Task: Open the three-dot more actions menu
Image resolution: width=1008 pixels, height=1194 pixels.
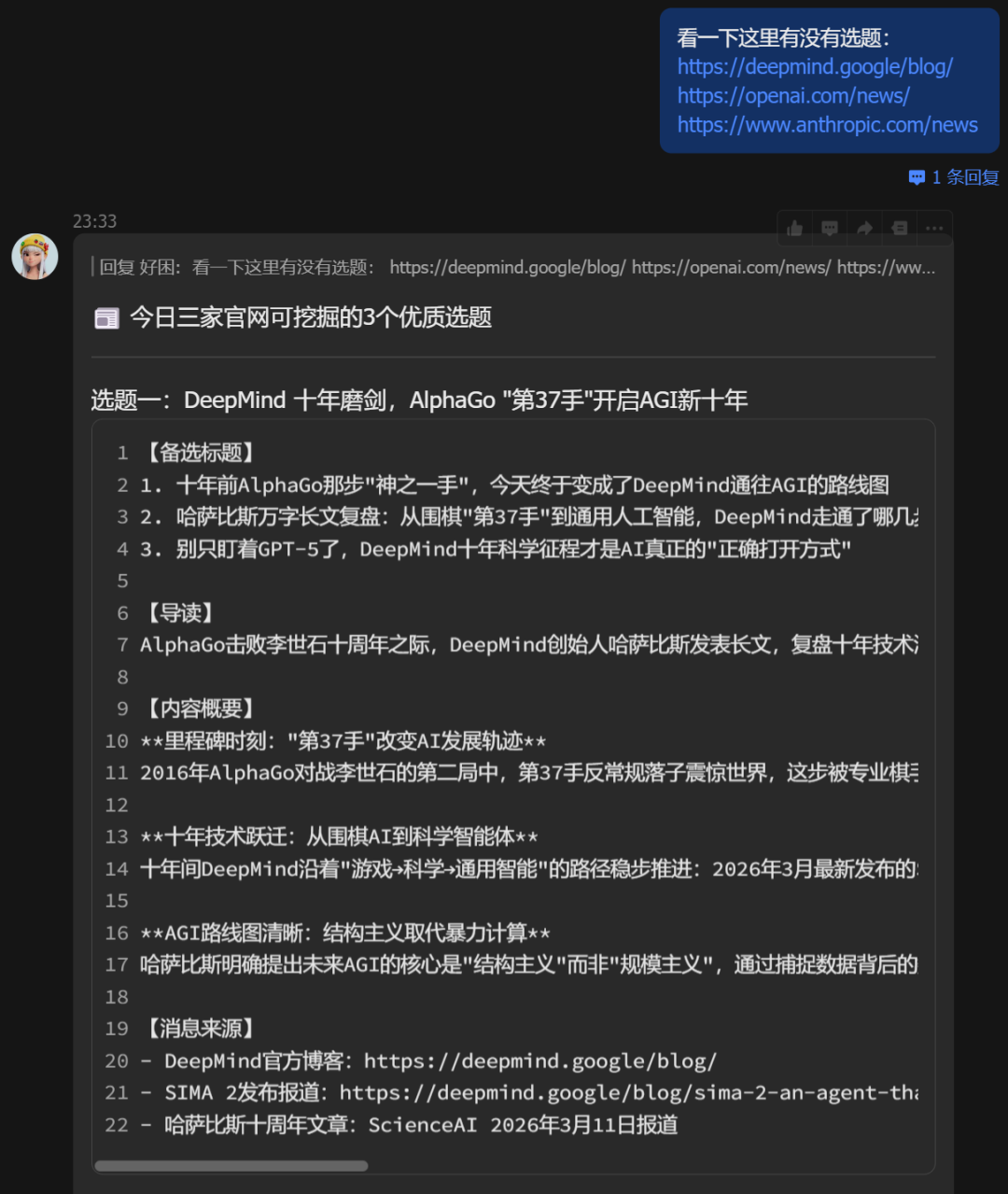Action: (934, 229)
